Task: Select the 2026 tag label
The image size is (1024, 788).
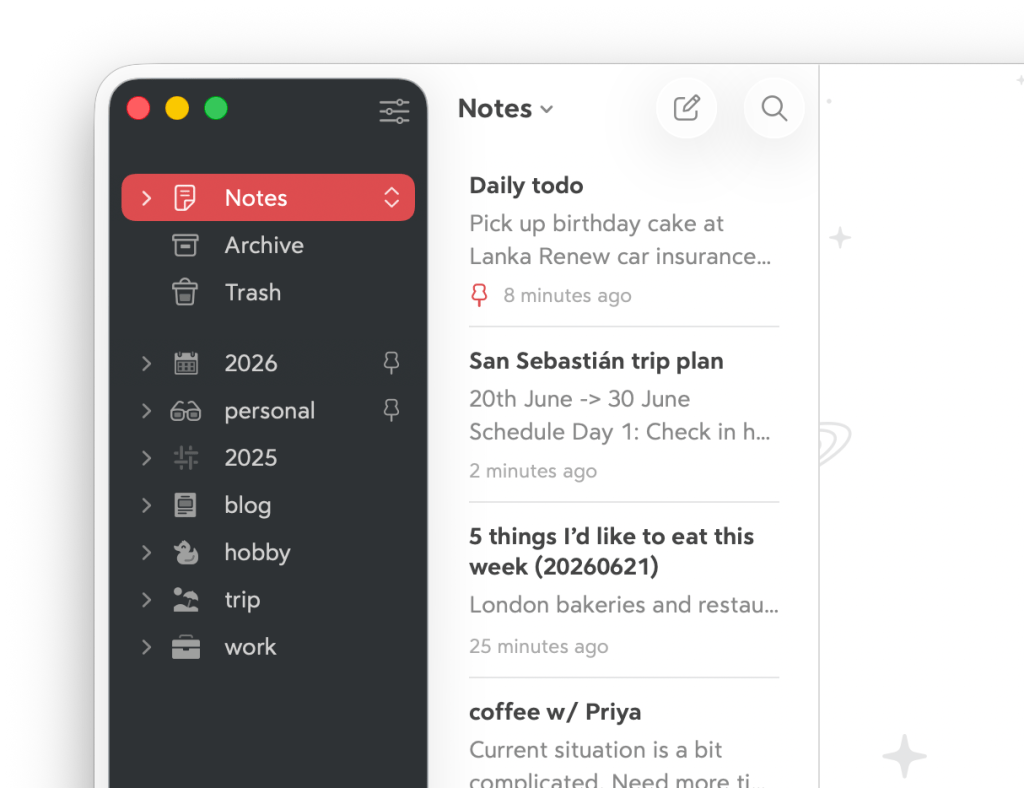Action: pos(251,363)
